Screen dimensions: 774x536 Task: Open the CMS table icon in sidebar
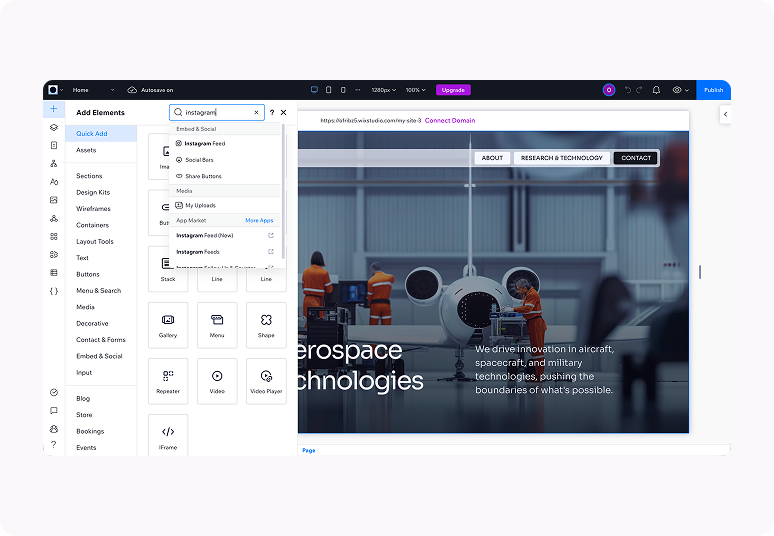point(54,272)
